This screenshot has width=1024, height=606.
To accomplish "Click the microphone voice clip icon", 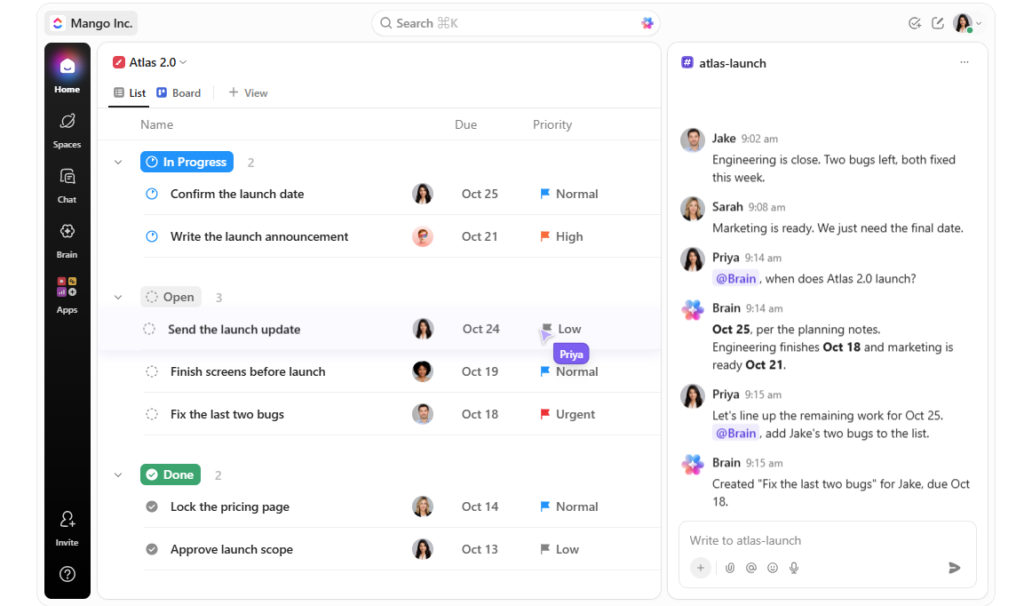I will [793, 567].
